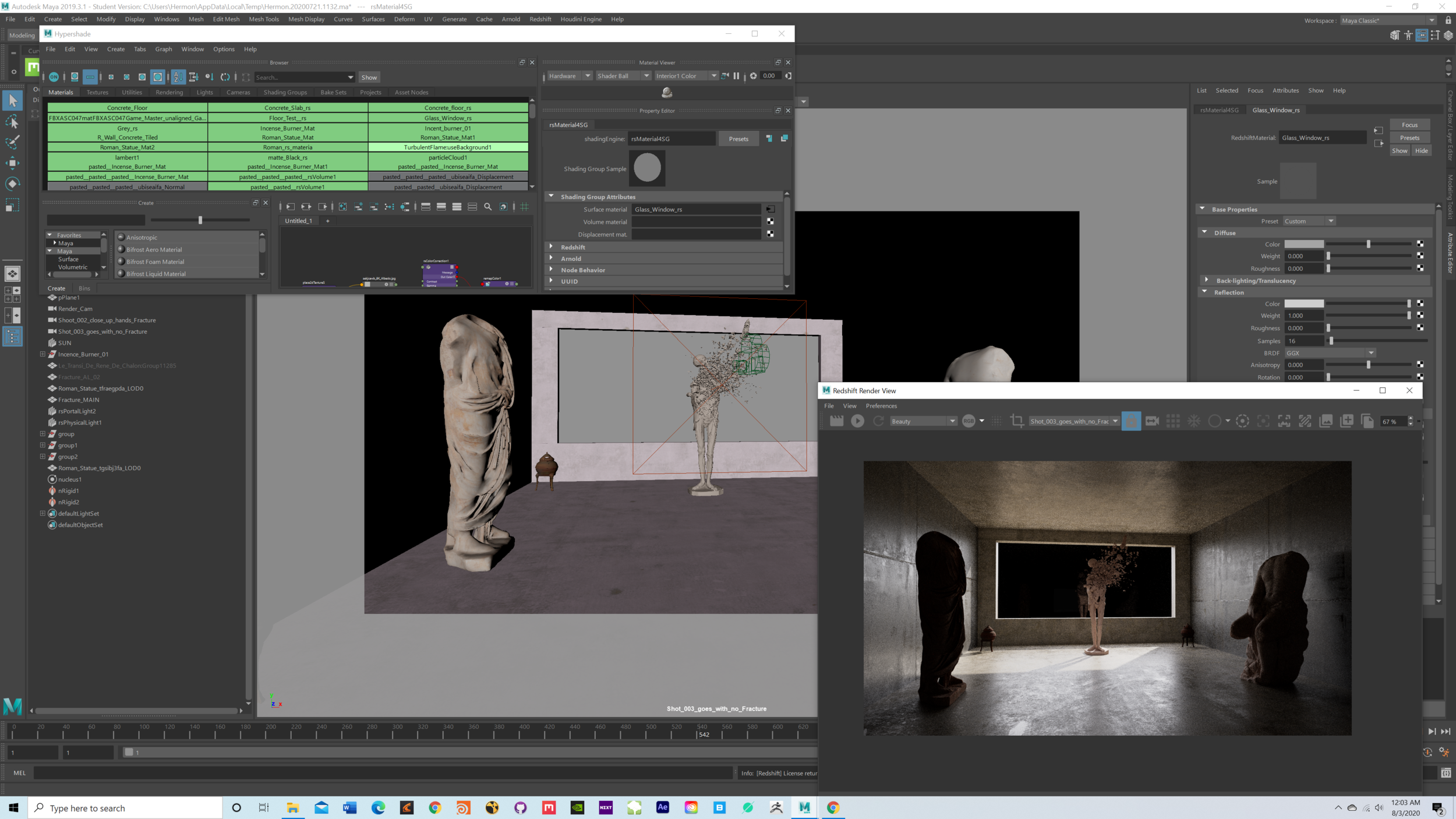This screenshot has height=819, width=1456.
Task: Click the Windows Task View icon
Action: [x=264, y=807]
